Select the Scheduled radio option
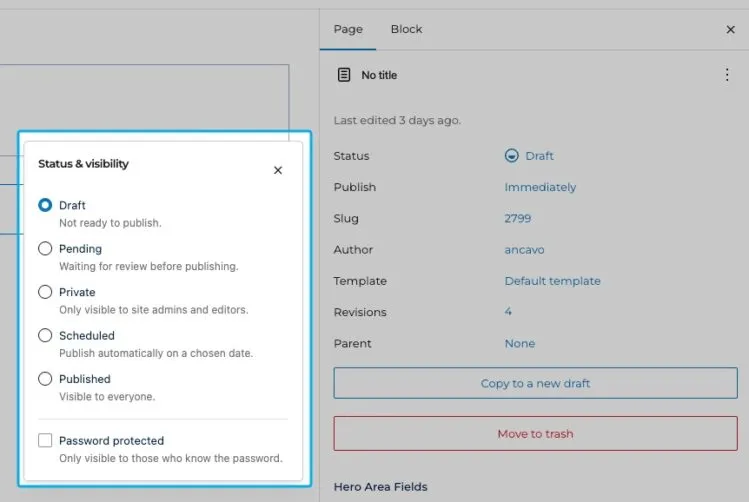 tap(45, 335)
